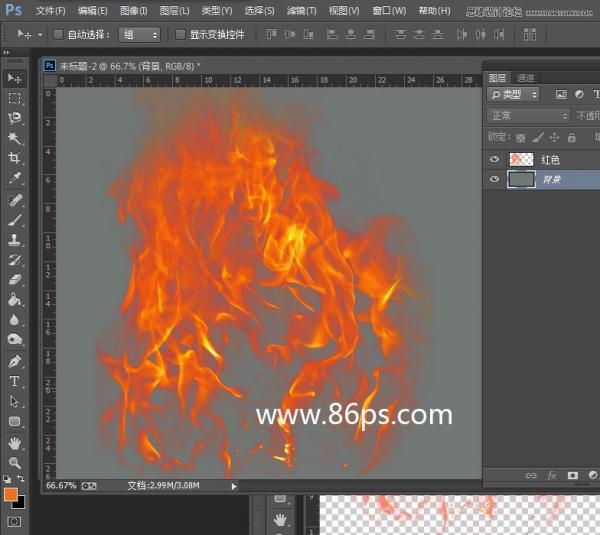Viewport: 600px width, 535px height.
Task: Open the 组 auto-select dropdown
Action: (140, 34)
